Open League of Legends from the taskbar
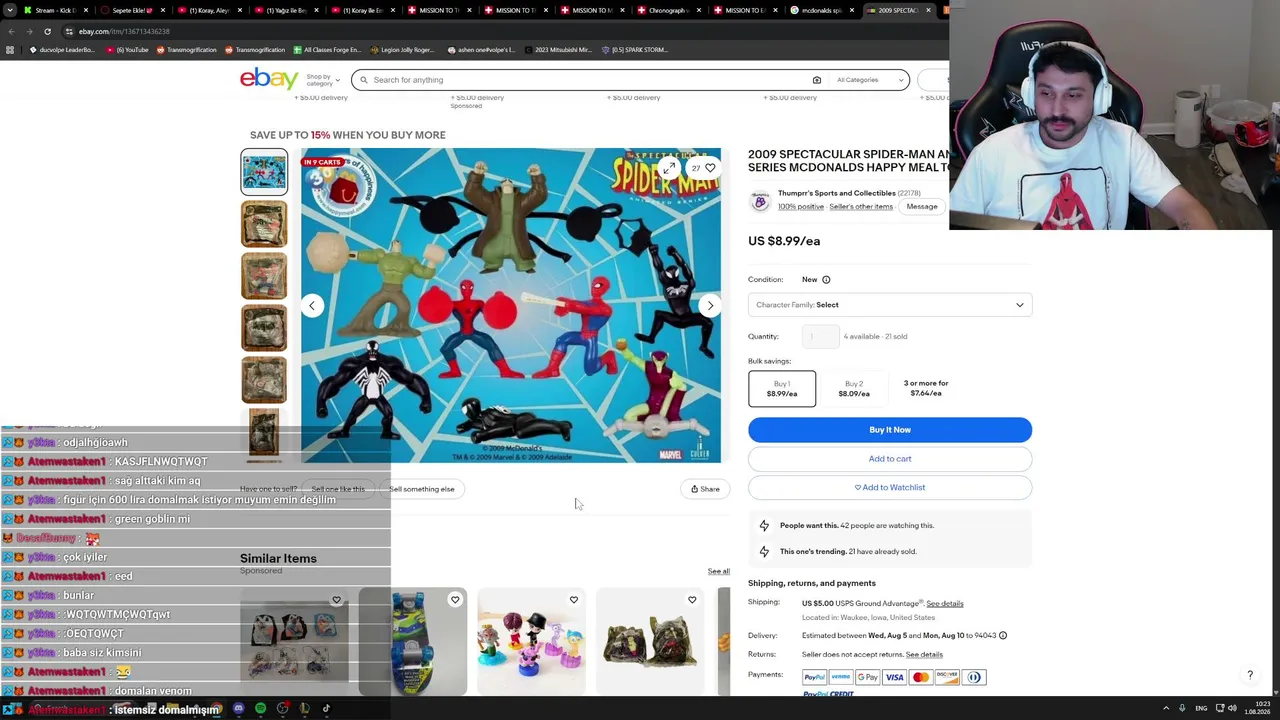1280x720 pixels. click(x=304, y=709)
